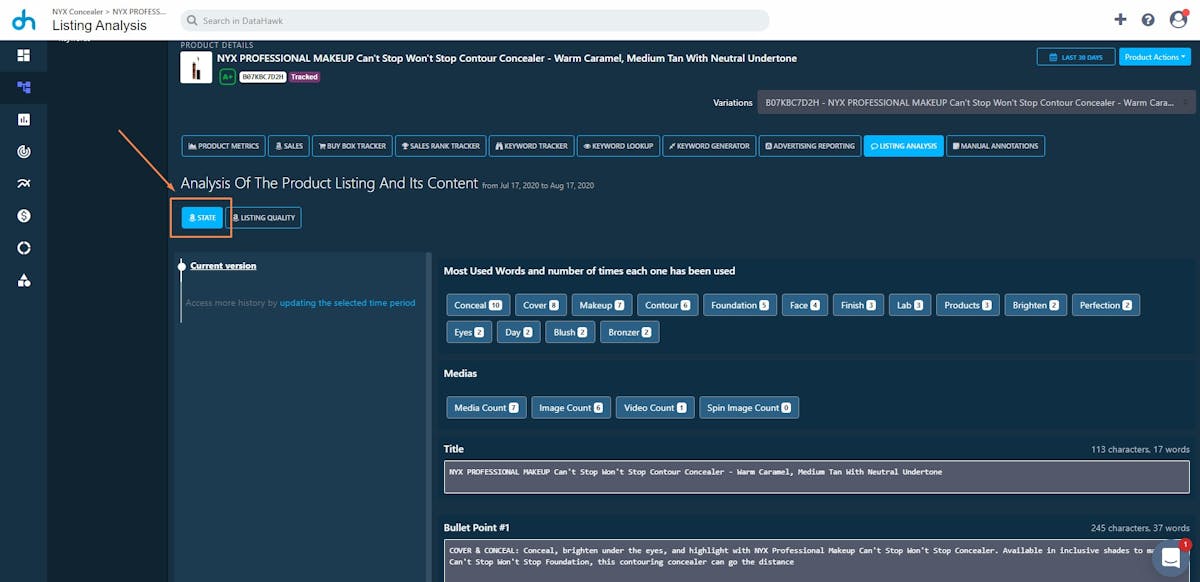The image size is (1200, 582).
Task: Click the Day 2 word tag
Action: coord(519,332)
